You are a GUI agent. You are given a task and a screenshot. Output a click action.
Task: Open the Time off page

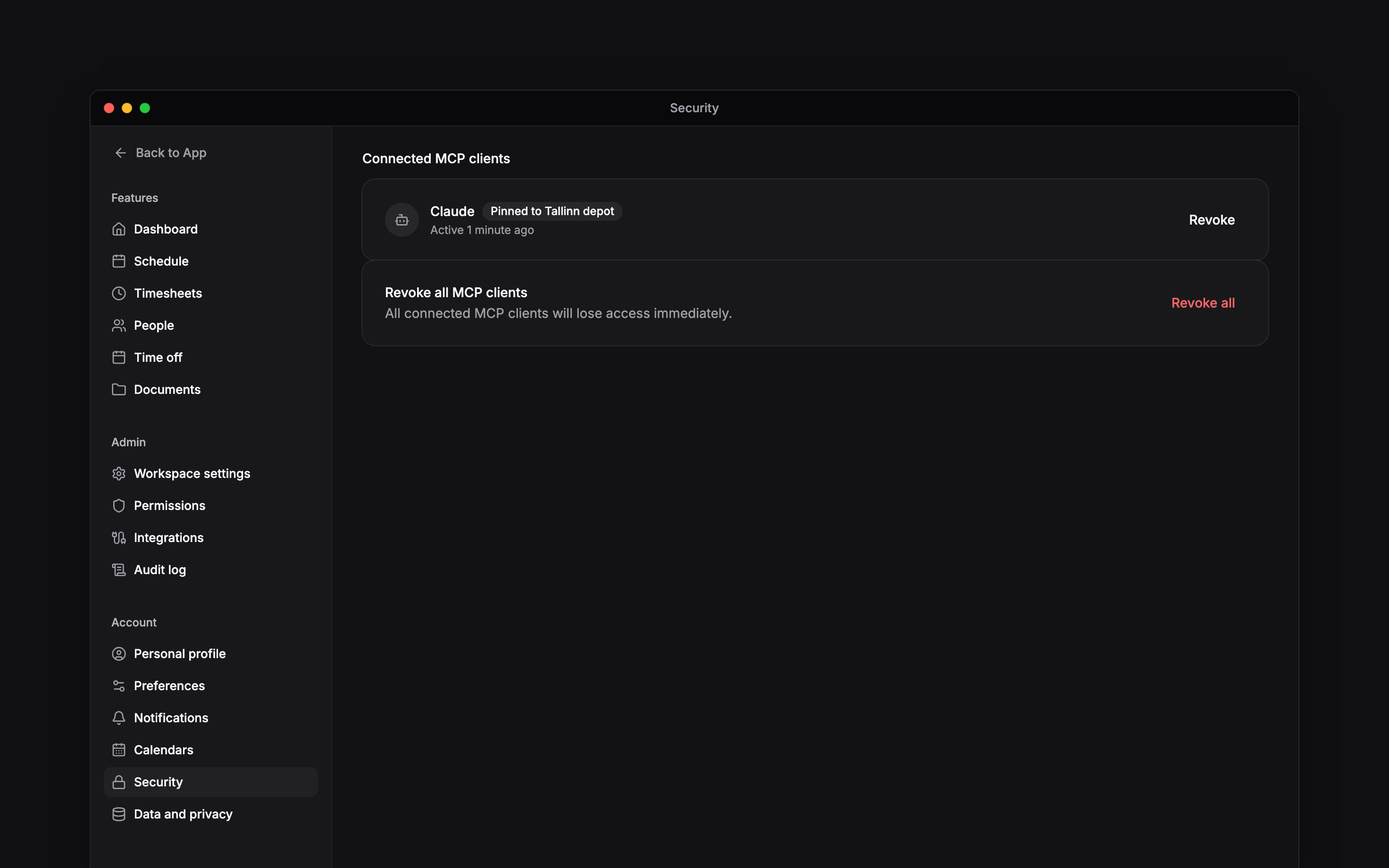coord(210,358)
